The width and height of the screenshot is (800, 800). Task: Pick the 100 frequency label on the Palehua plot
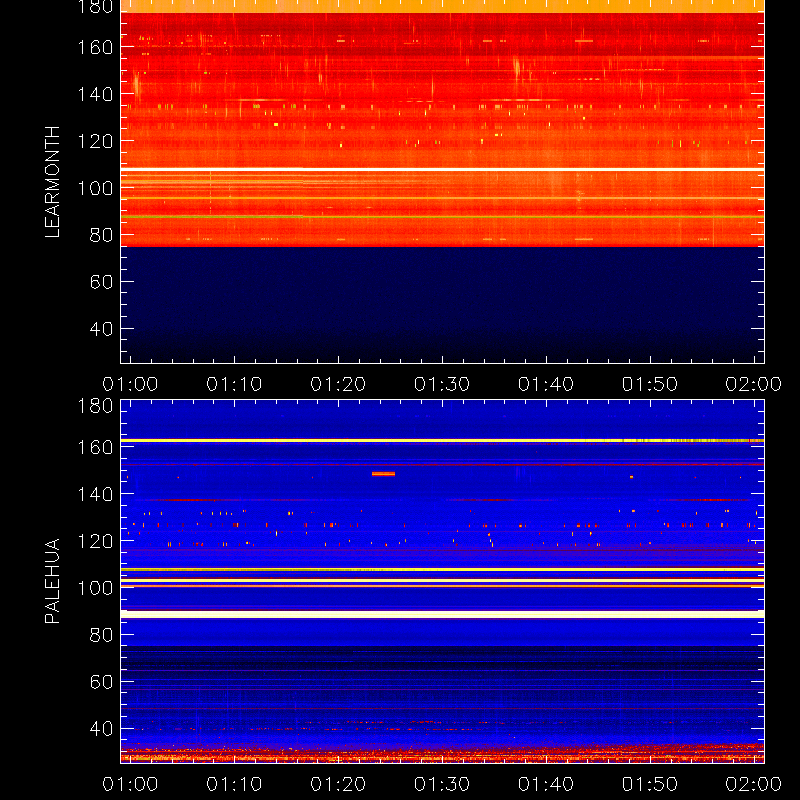click(x=95, y=588)
